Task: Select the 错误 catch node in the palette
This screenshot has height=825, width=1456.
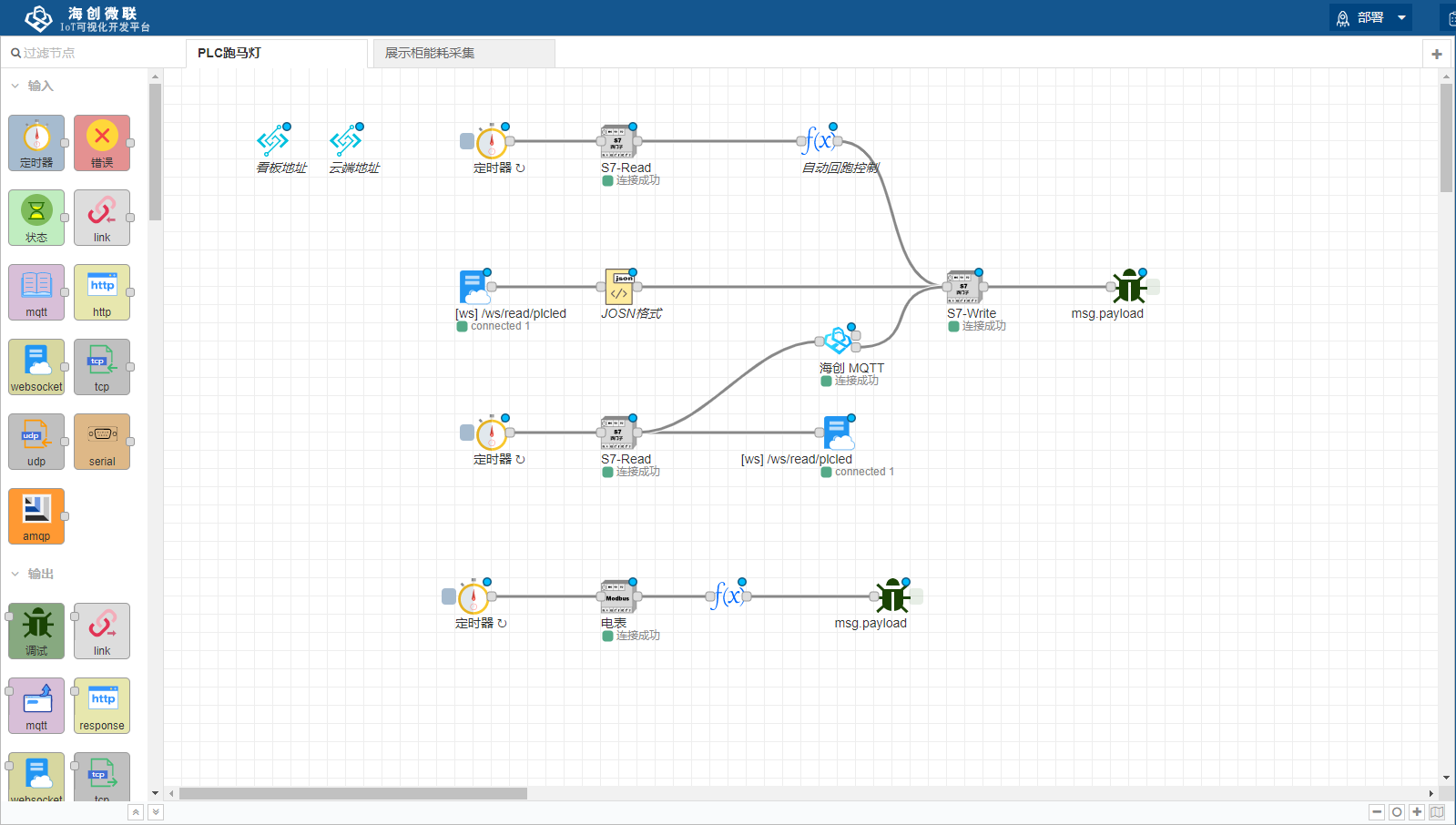Action: [102, 143]
